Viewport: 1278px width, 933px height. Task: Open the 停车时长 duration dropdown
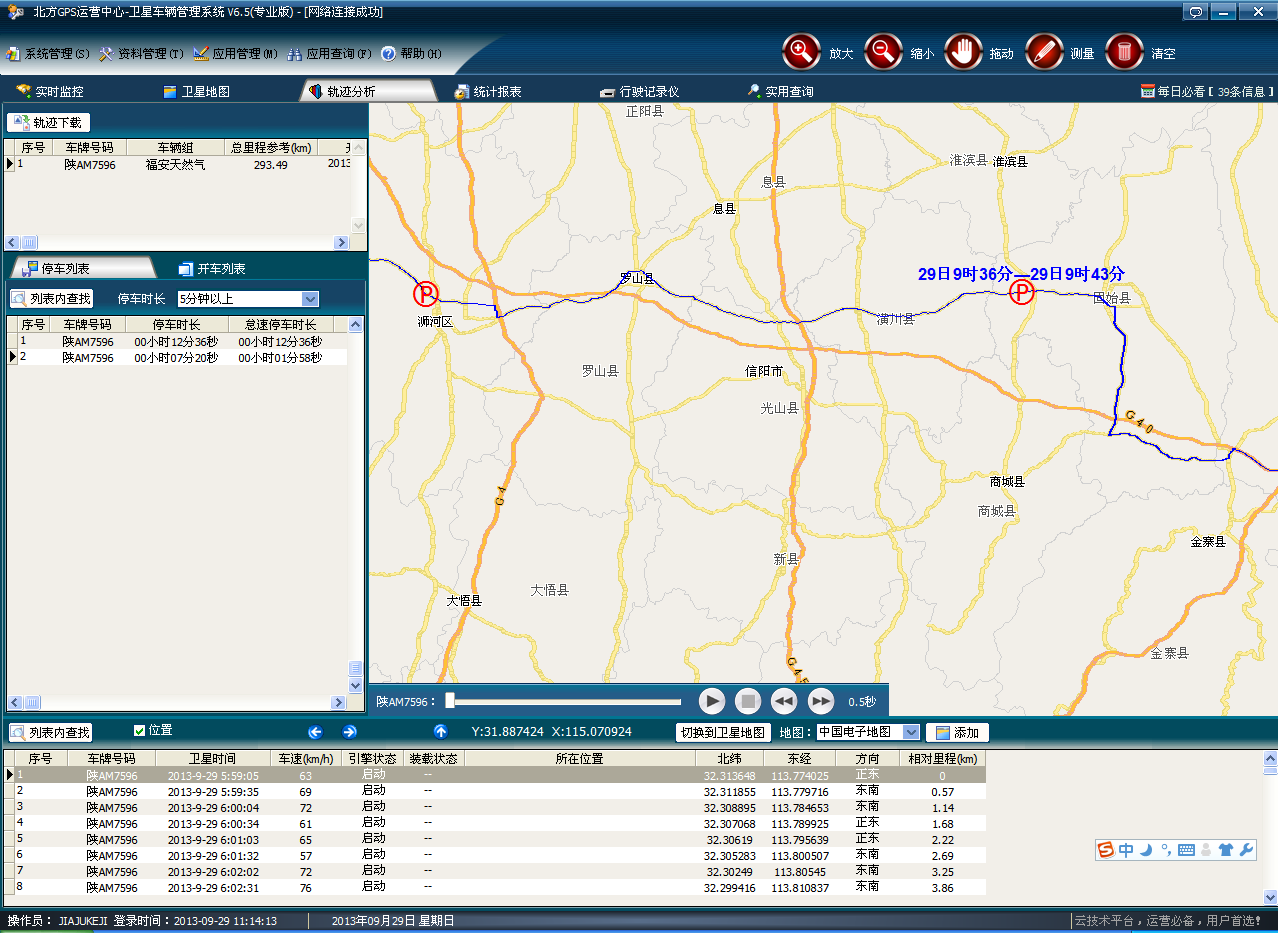point(309,299)
